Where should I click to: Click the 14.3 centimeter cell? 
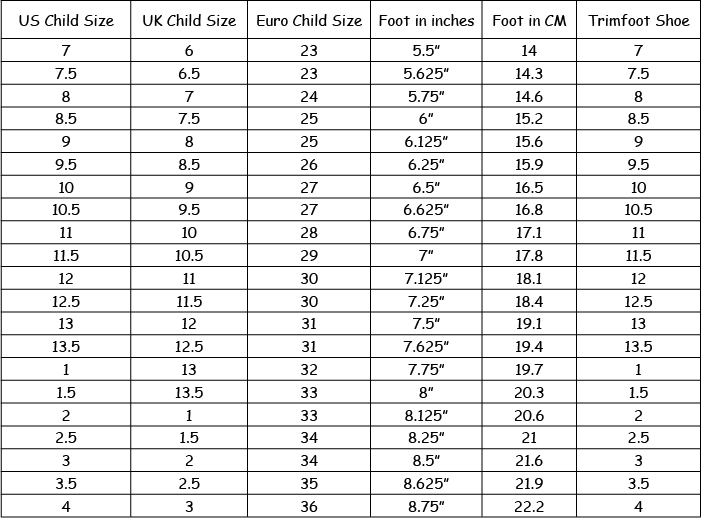[529, 73]
